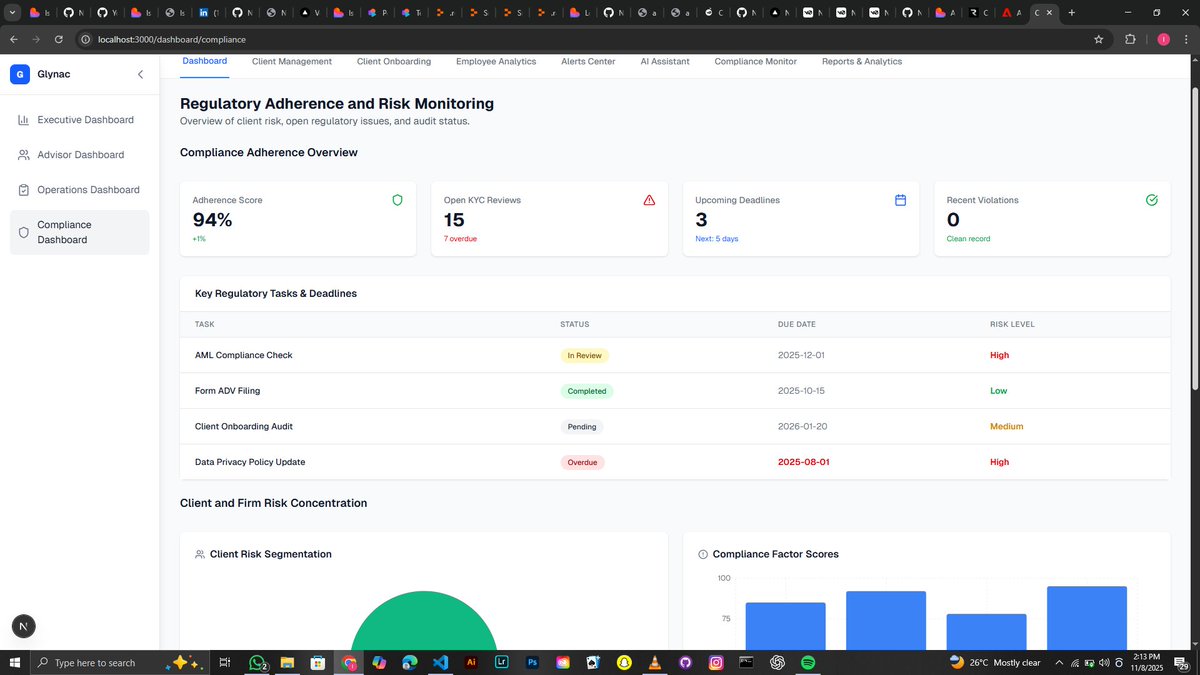Open the Executive Dashboard page
The width and height of the screenshot is (1200, 675).
[80, 120]
